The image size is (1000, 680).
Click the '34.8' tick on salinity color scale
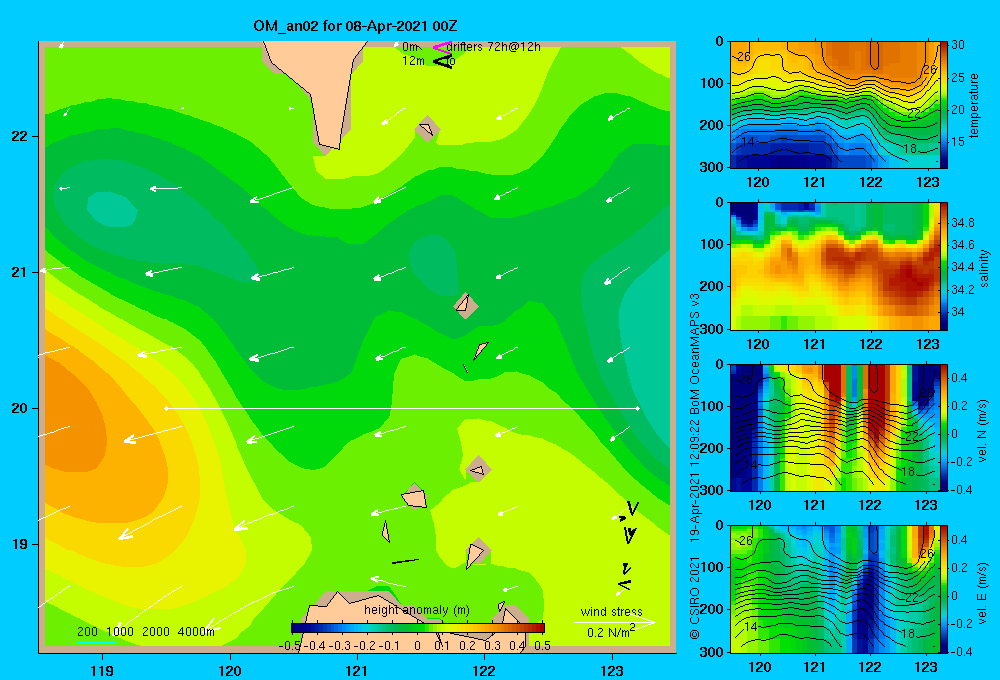(x=962, y=223)
